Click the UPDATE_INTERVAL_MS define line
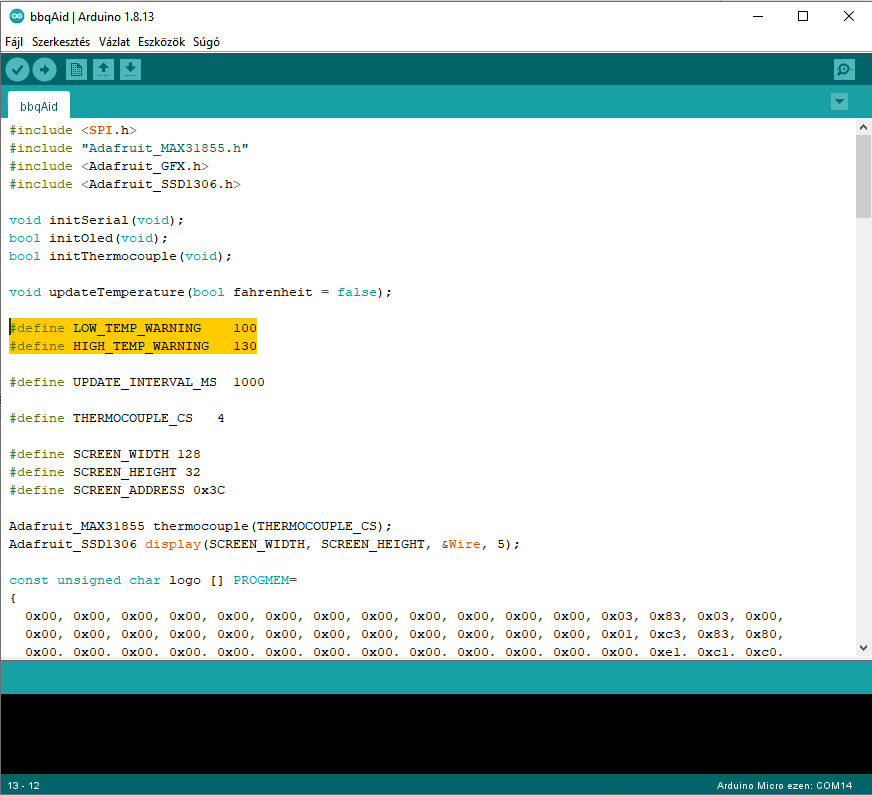Screen dimensions: 872x795 [137, 382]
